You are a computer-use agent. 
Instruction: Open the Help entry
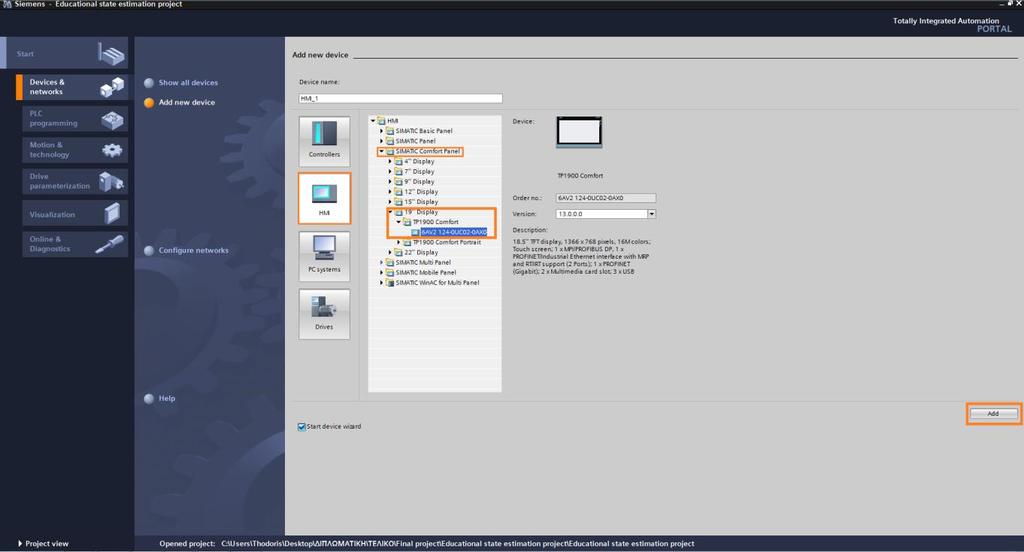[x=160, y=398]
